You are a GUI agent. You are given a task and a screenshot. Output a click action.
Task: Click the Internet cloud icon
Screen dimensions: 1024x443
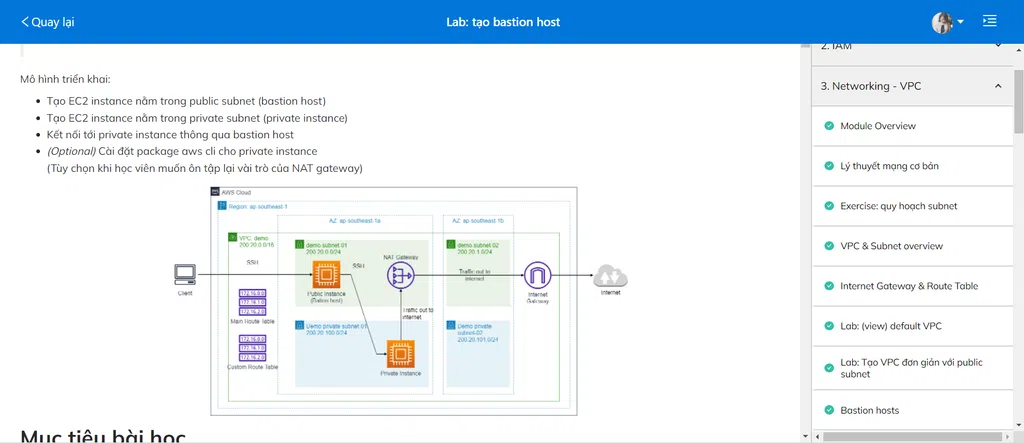(610, 276)
